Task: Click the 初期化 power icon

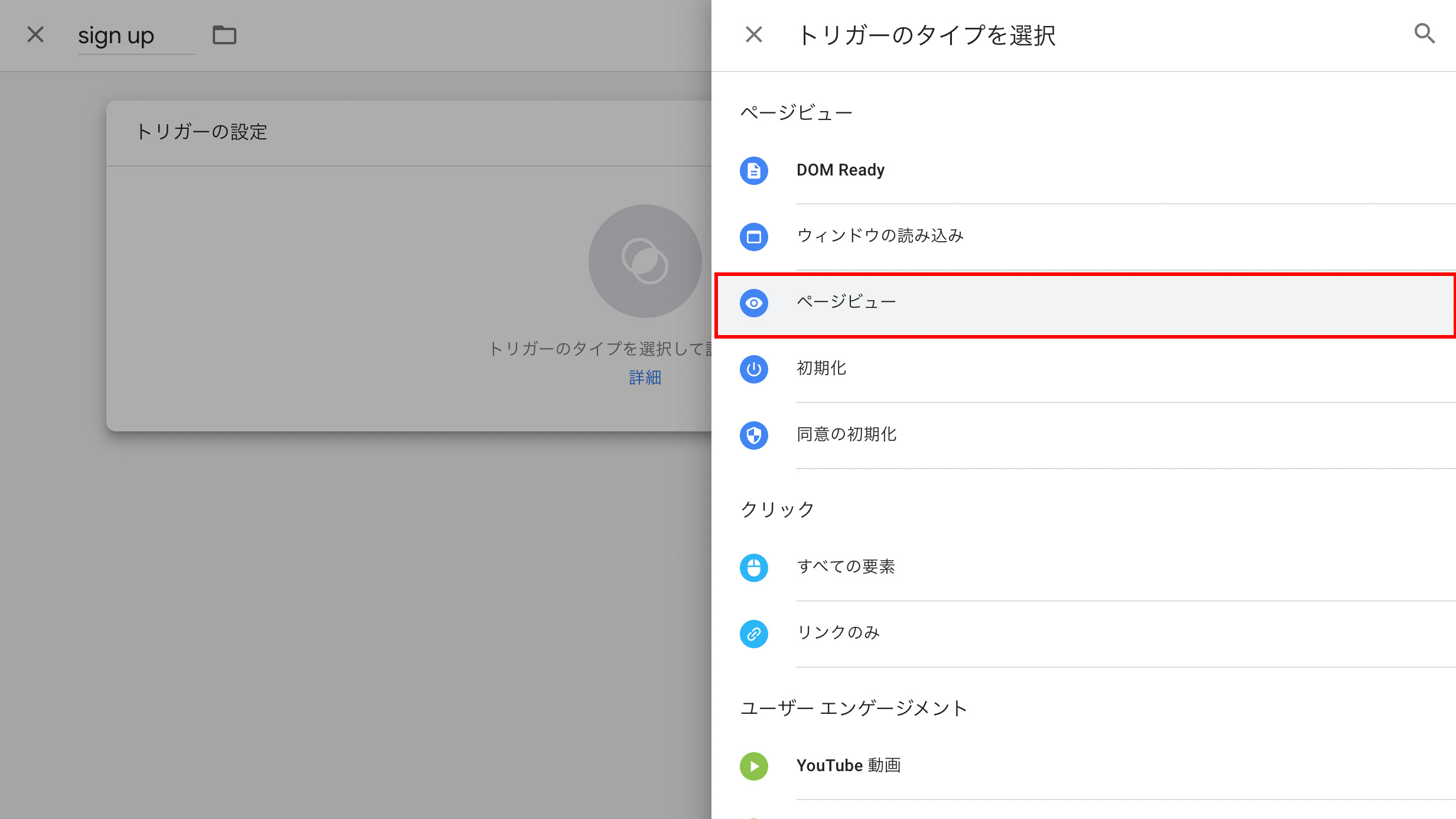Action: pos(754,369)
